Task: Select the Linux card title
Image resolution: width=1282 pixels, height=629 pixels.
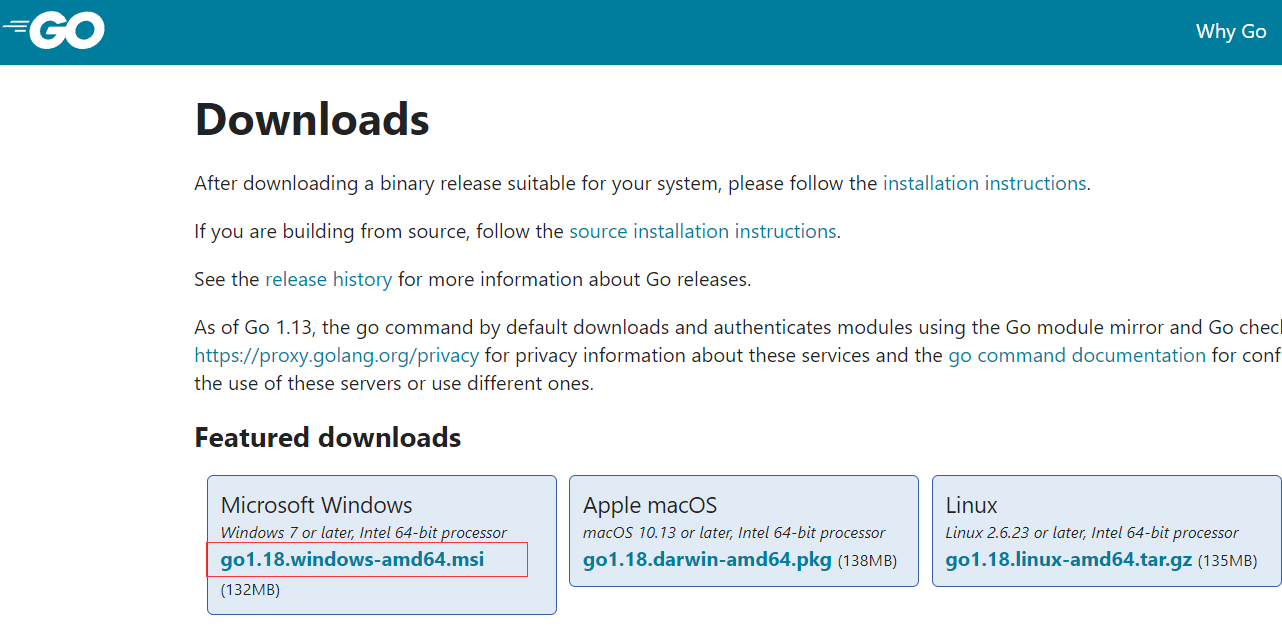Action: (972, 505)
